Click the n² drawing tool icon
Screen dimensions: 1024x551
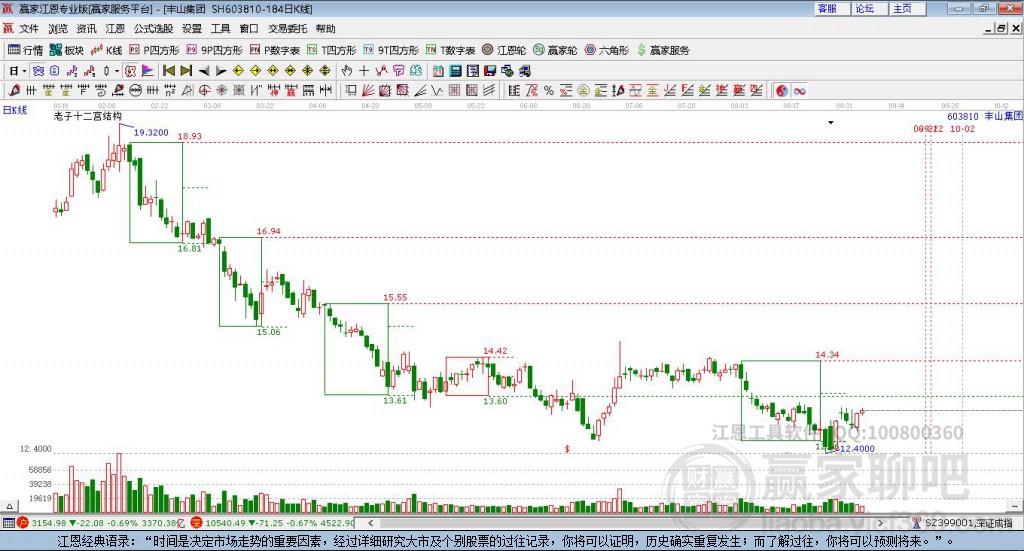tap(170, 91)
